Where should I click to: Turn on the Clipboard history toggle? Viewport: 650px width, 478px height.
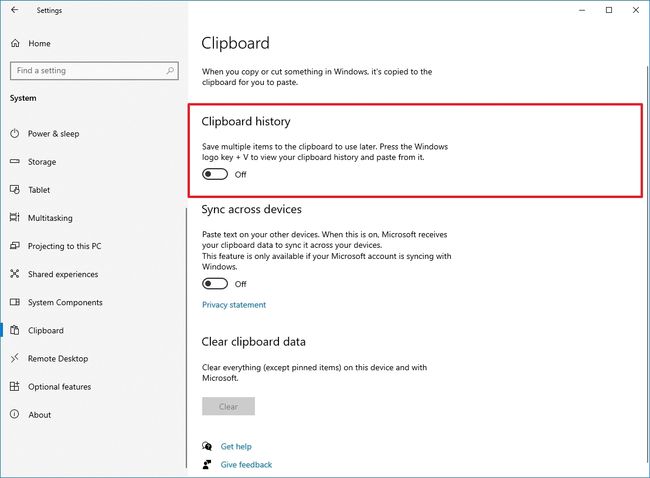coord(215,174)
